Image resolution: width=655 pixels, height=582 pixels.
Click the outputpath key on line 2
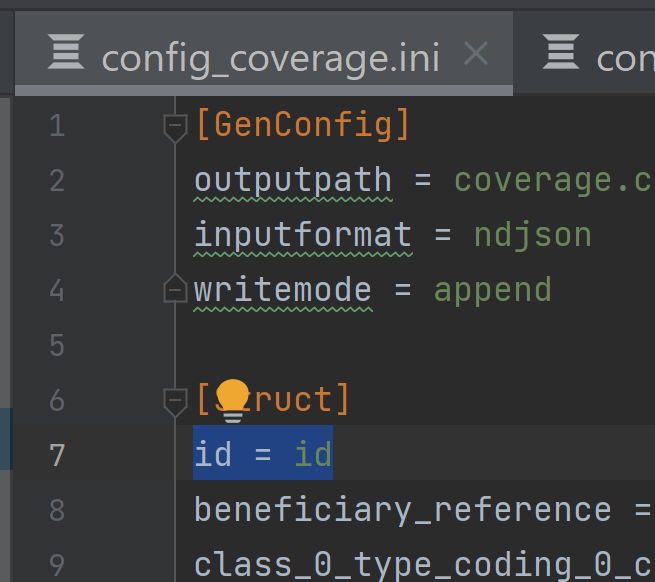[293, 181]
